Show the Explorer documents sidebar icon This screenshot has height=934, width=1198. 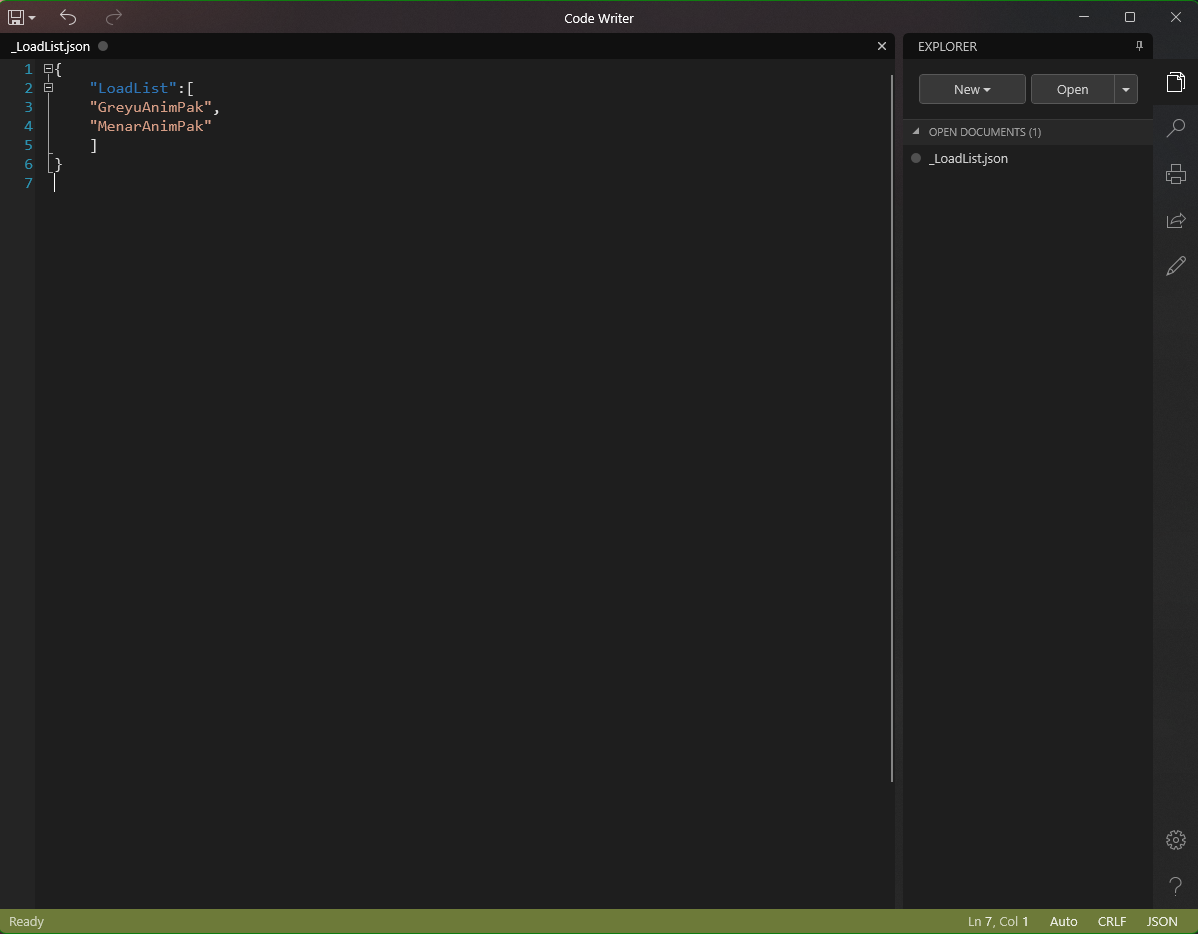coord(1175,82)
